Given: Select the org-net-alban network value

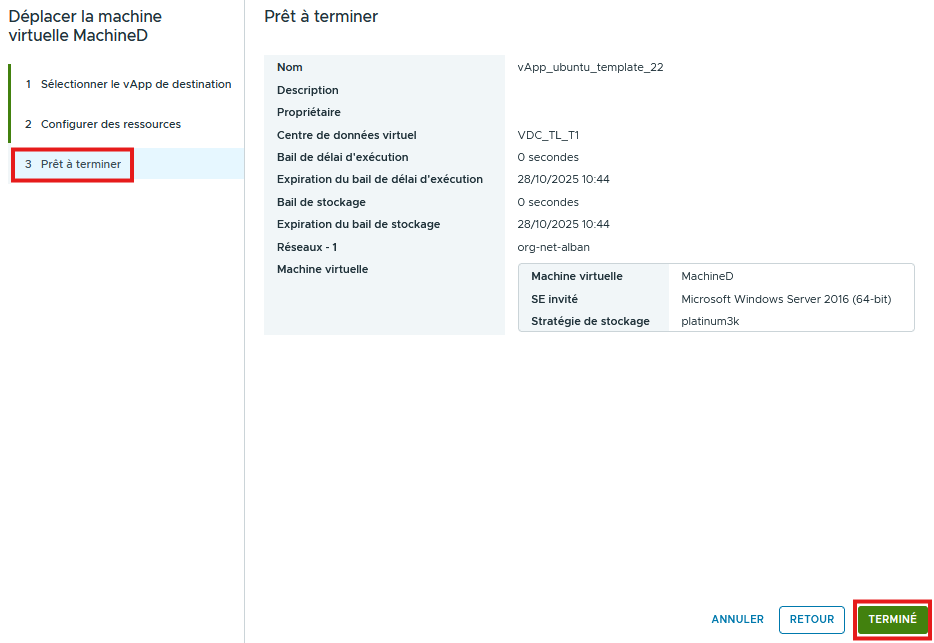Looking at the screenshot, I should (x=560, y=247).
